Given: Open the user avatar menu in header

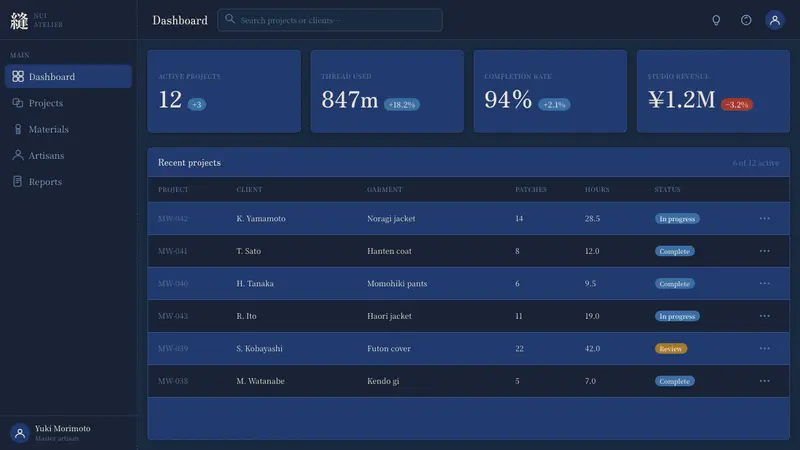Looking at the screenshot, I should 774,20.
